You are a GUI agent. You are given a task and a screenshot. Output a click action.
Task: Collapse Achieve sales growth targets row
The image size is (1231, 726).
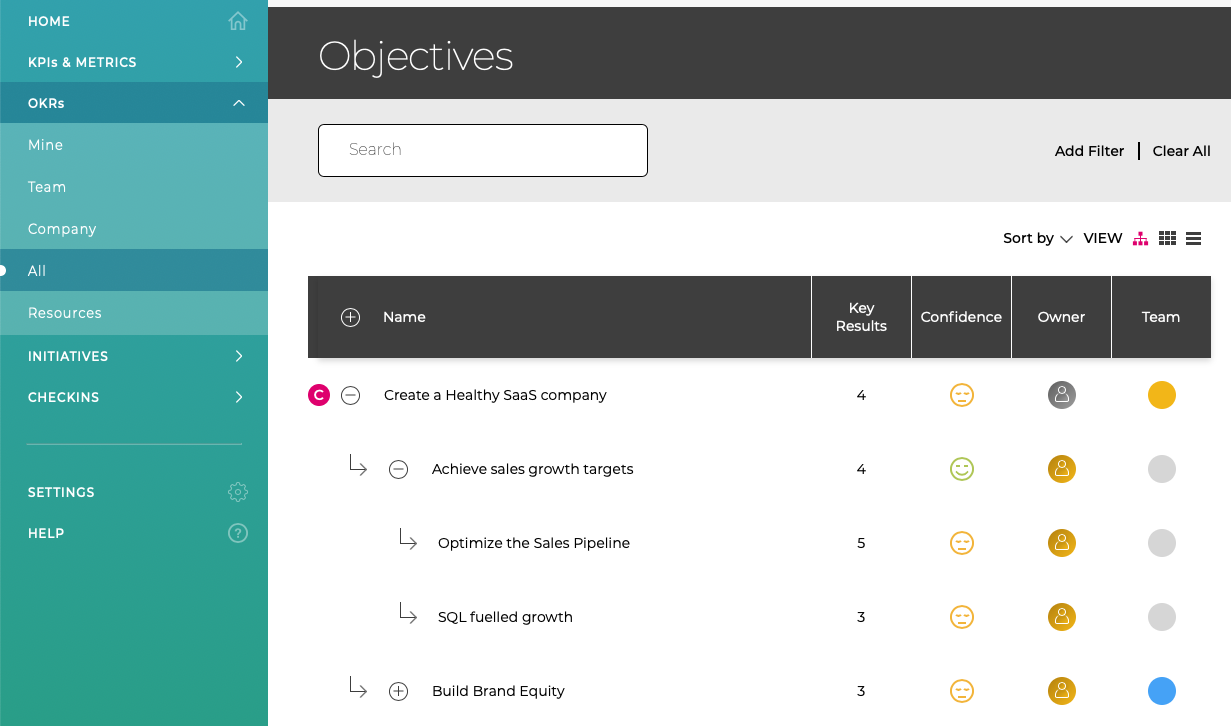[x=398, y=469]
